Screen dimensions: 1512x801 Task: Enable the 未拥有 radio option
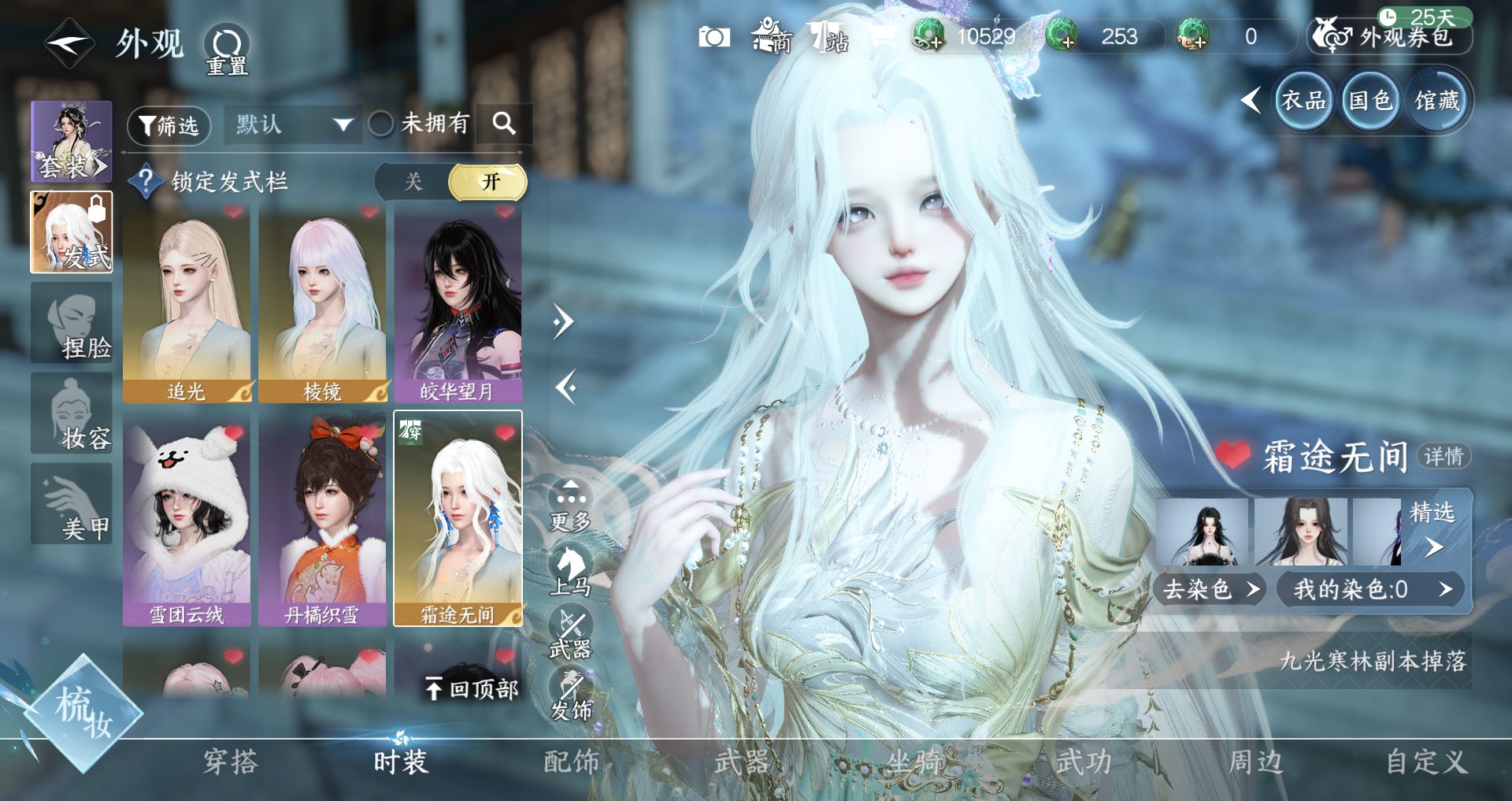coord(381,124)
